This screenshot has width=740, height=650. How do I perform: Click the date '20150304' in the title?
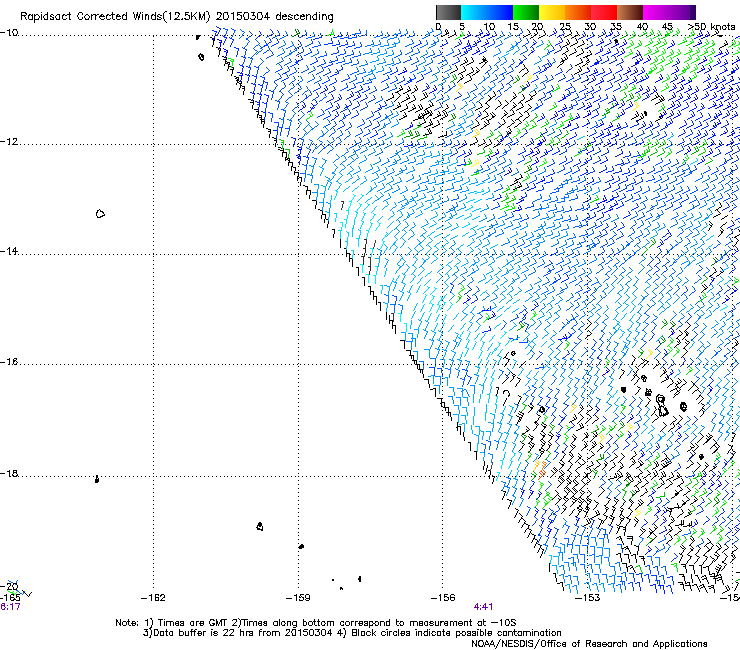point(243,17)
